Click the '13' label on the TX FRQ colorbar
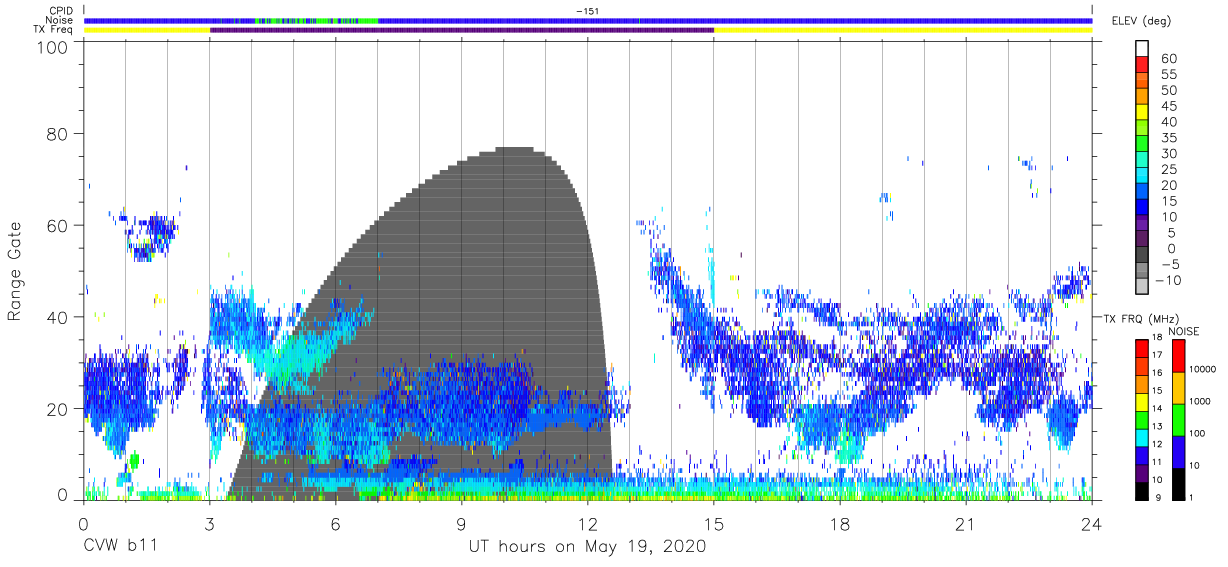The height and width of the screenshot is (567, 1228). [1156, 427]
